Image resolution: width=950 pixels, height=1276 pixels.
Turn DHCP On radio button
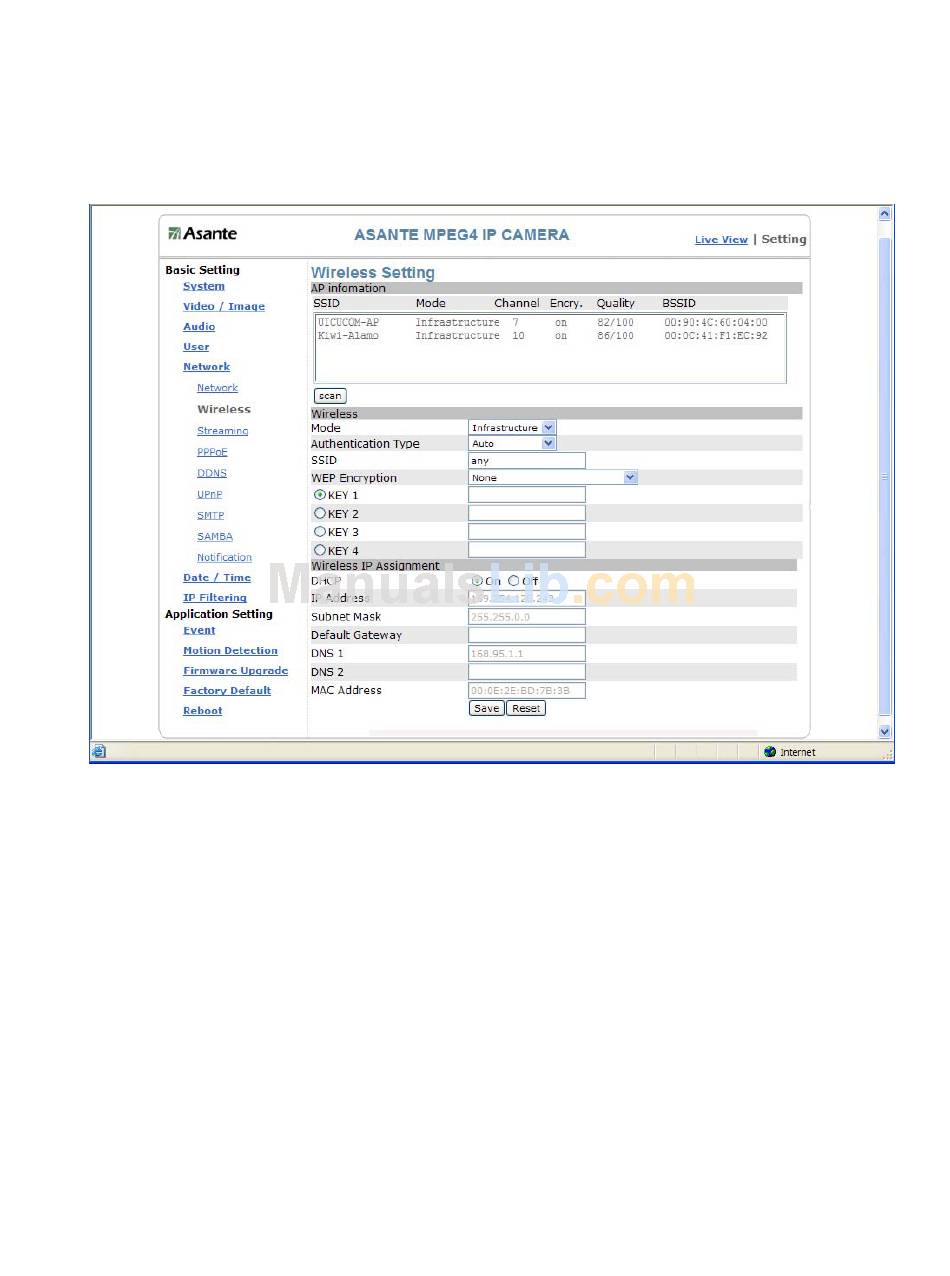[x=477, y=580]
